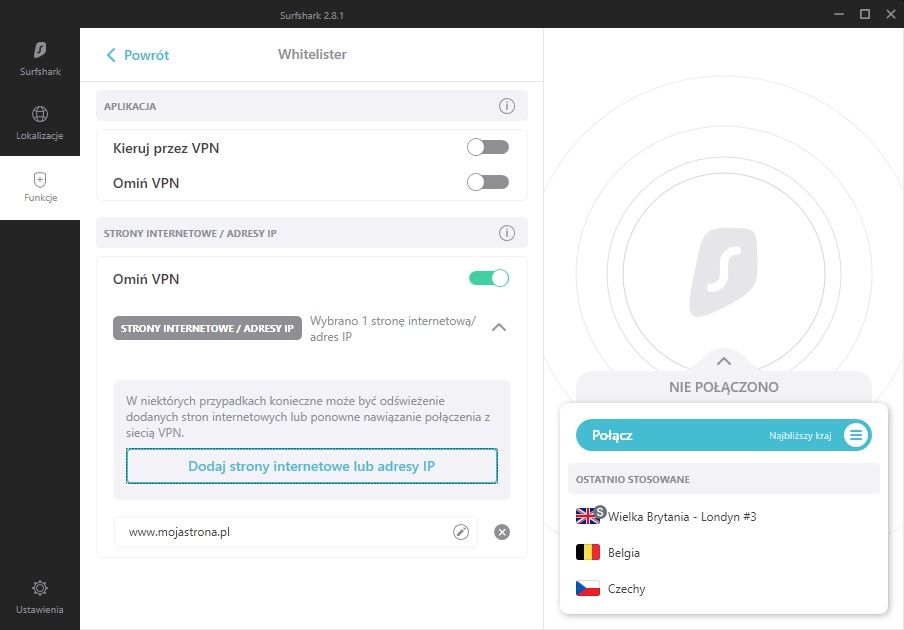This screenshot has height=630, width=904.
Task: Open the Surfshark home sidebar icon
Action: pyautogui.click(x=40, y=59)
